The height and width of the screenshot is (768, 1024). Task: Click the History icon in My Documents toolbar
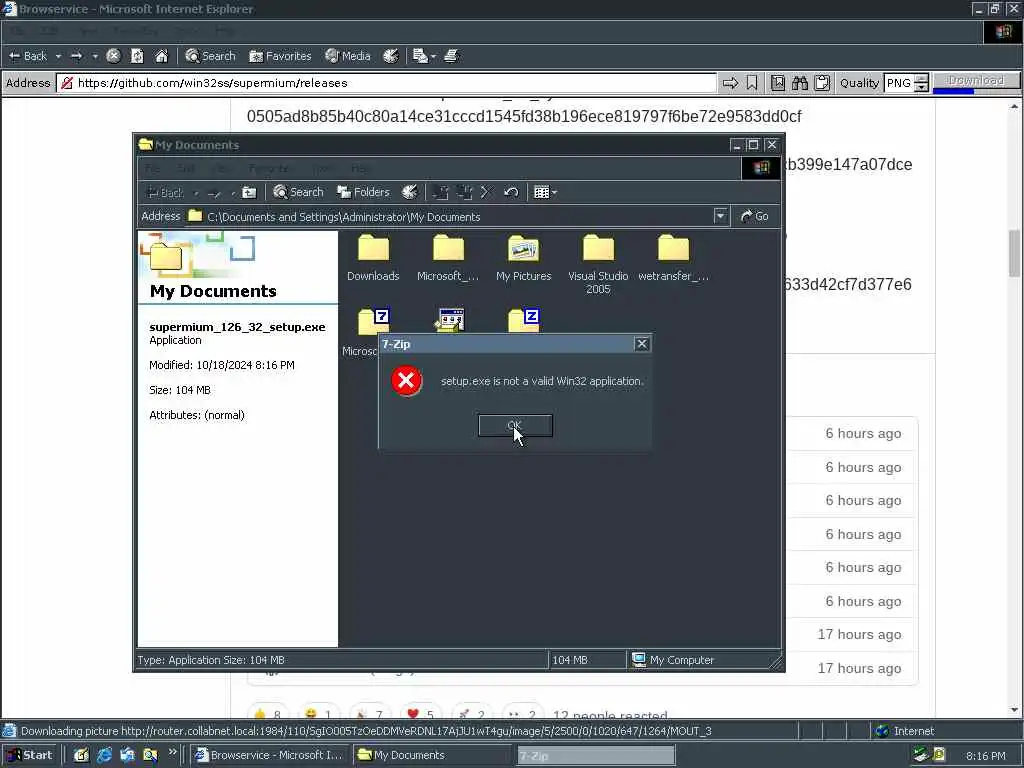click(409, 192)
